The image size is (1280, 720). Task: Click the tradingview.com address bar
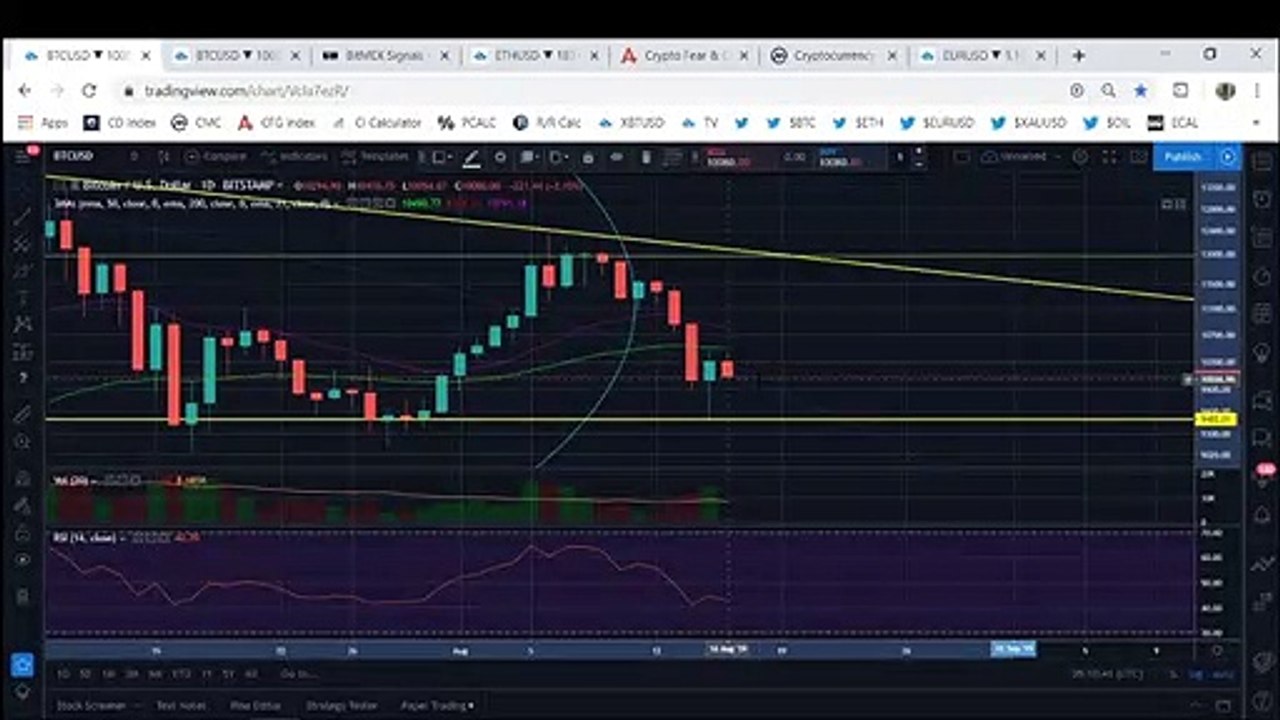click(590, 91)
